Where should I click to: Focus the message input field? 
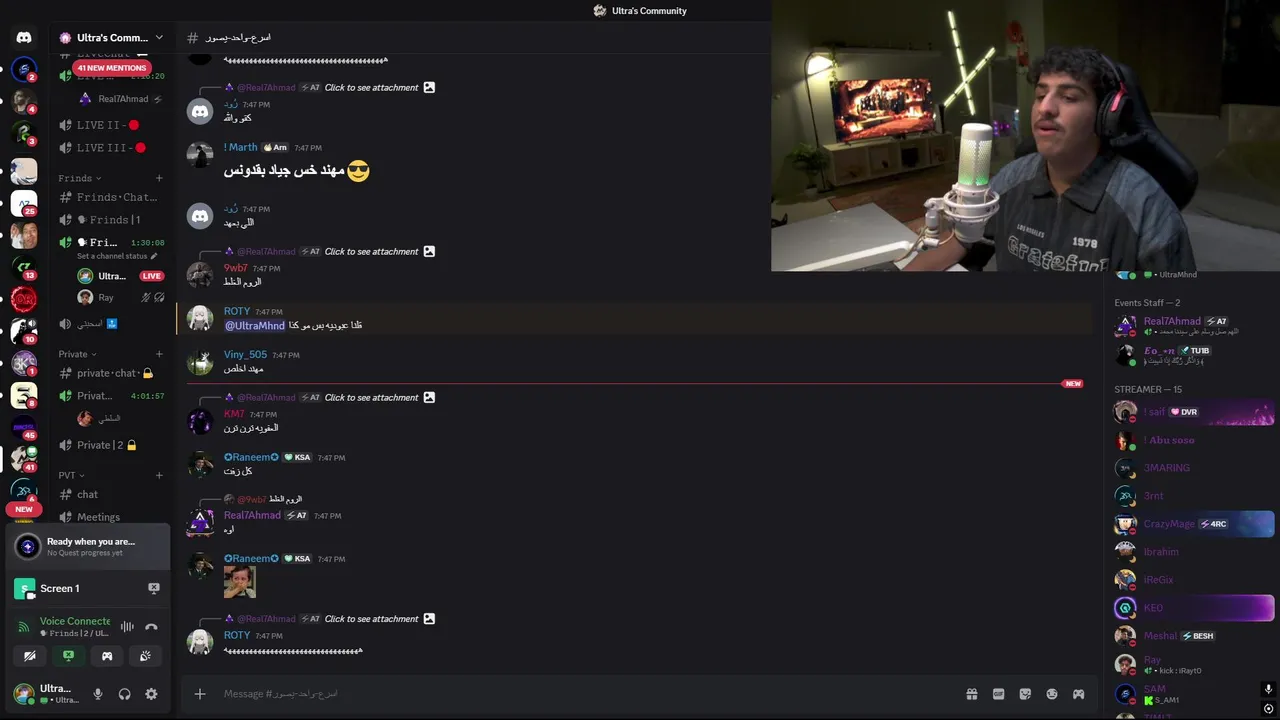[580, 694]
